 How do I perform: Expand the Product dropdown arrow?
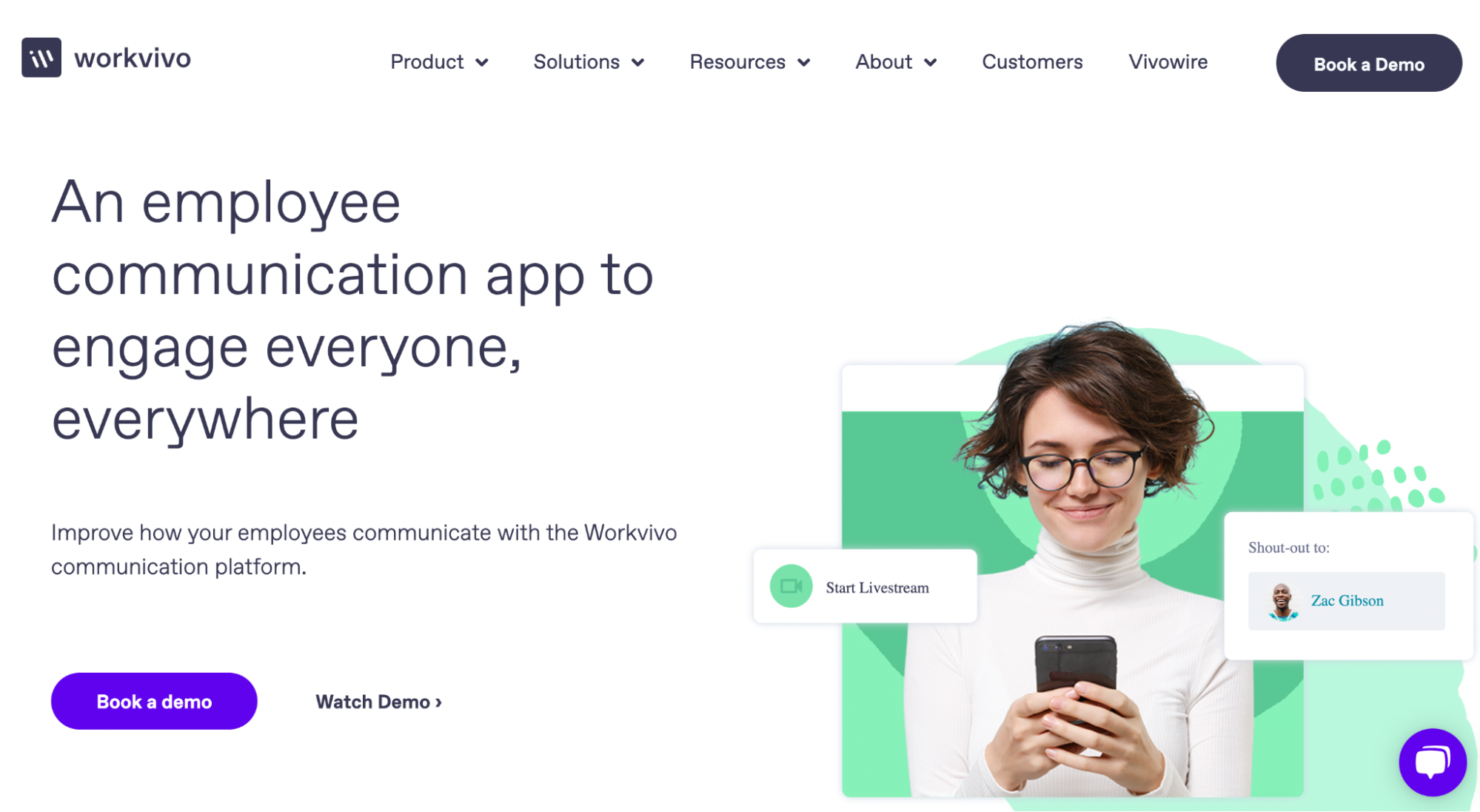[482, 63]
